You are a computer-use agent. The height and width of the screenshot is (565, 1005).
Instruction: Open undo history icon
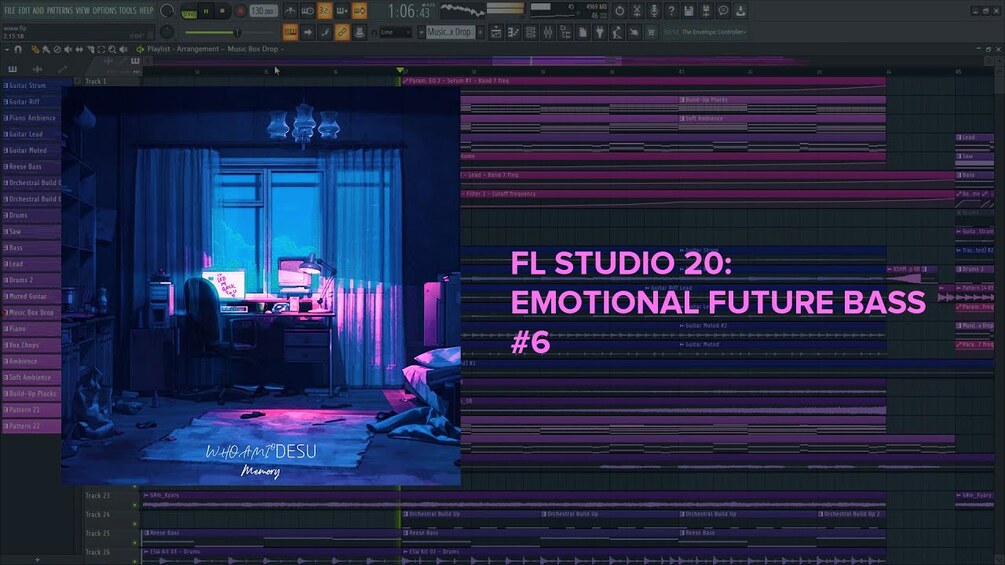pyautogui.click(x=619, y=11)
